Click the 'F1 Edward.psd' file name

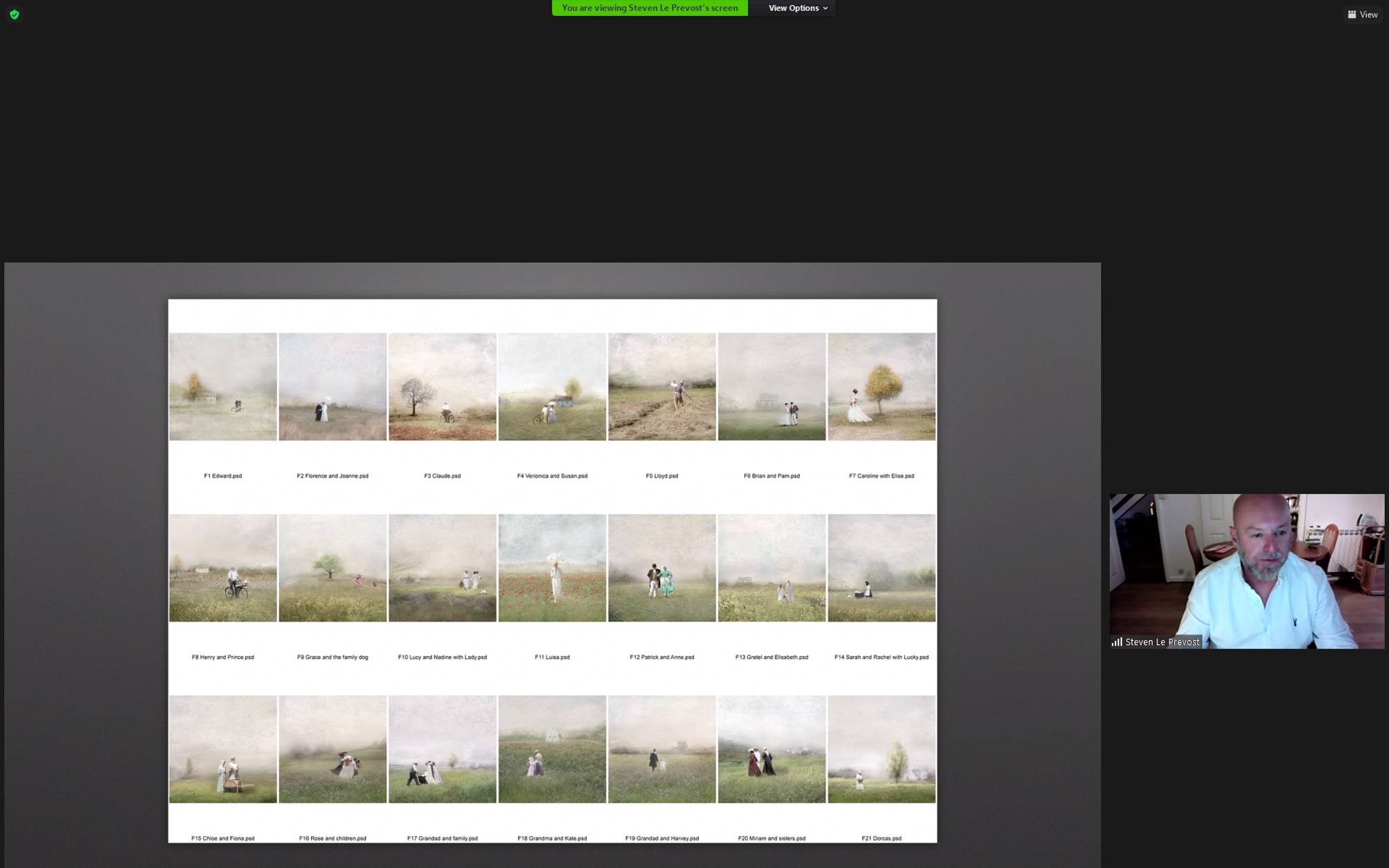coord(223,476)
